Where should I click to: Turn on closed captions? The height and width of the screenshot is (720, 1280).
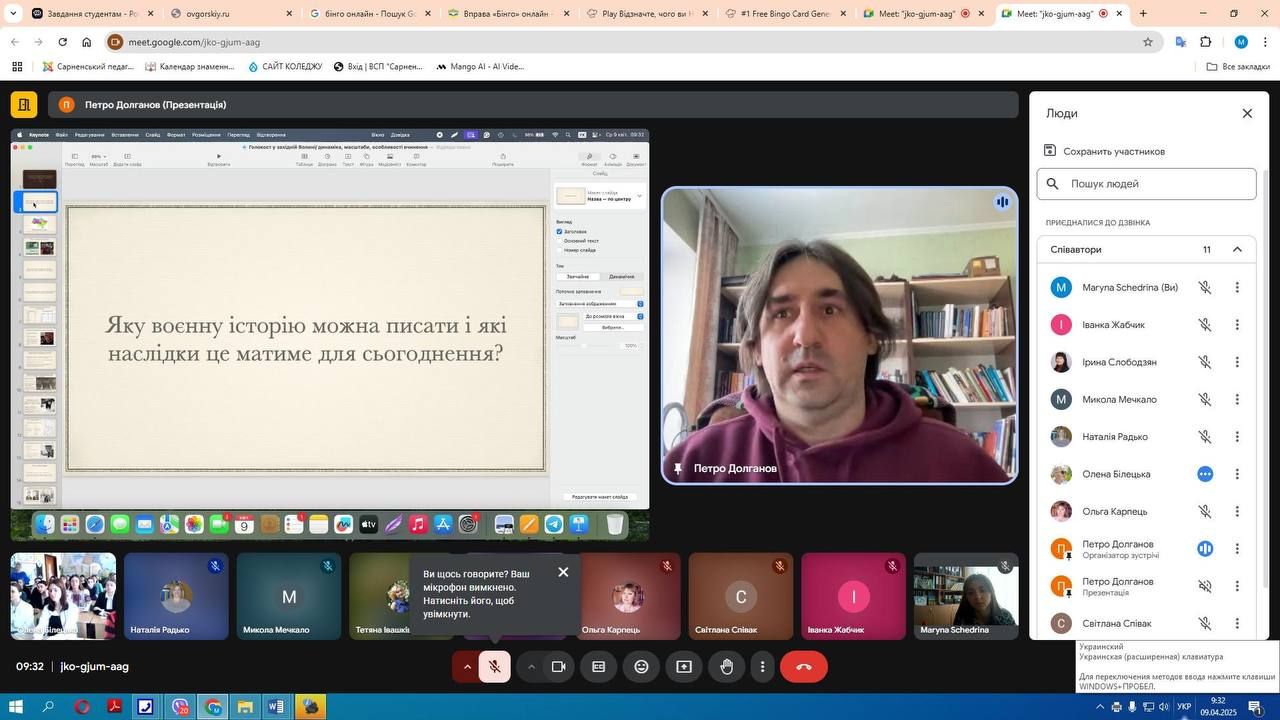[598, 667]
